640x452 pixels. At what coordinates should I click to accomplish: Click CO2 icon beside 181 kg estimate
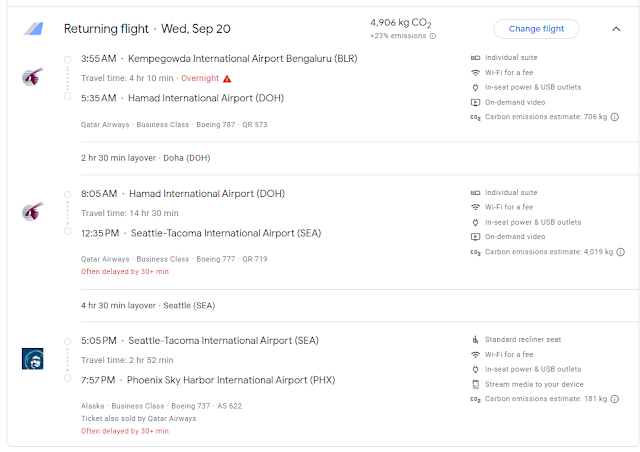pyautogui.click(x=475, y=399)
